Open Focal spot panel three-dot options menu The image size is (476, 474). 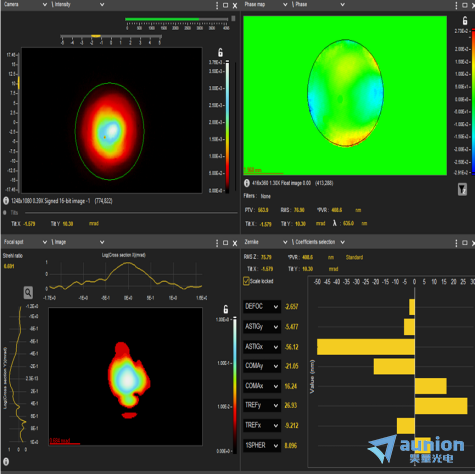click(x=217, y=243)
